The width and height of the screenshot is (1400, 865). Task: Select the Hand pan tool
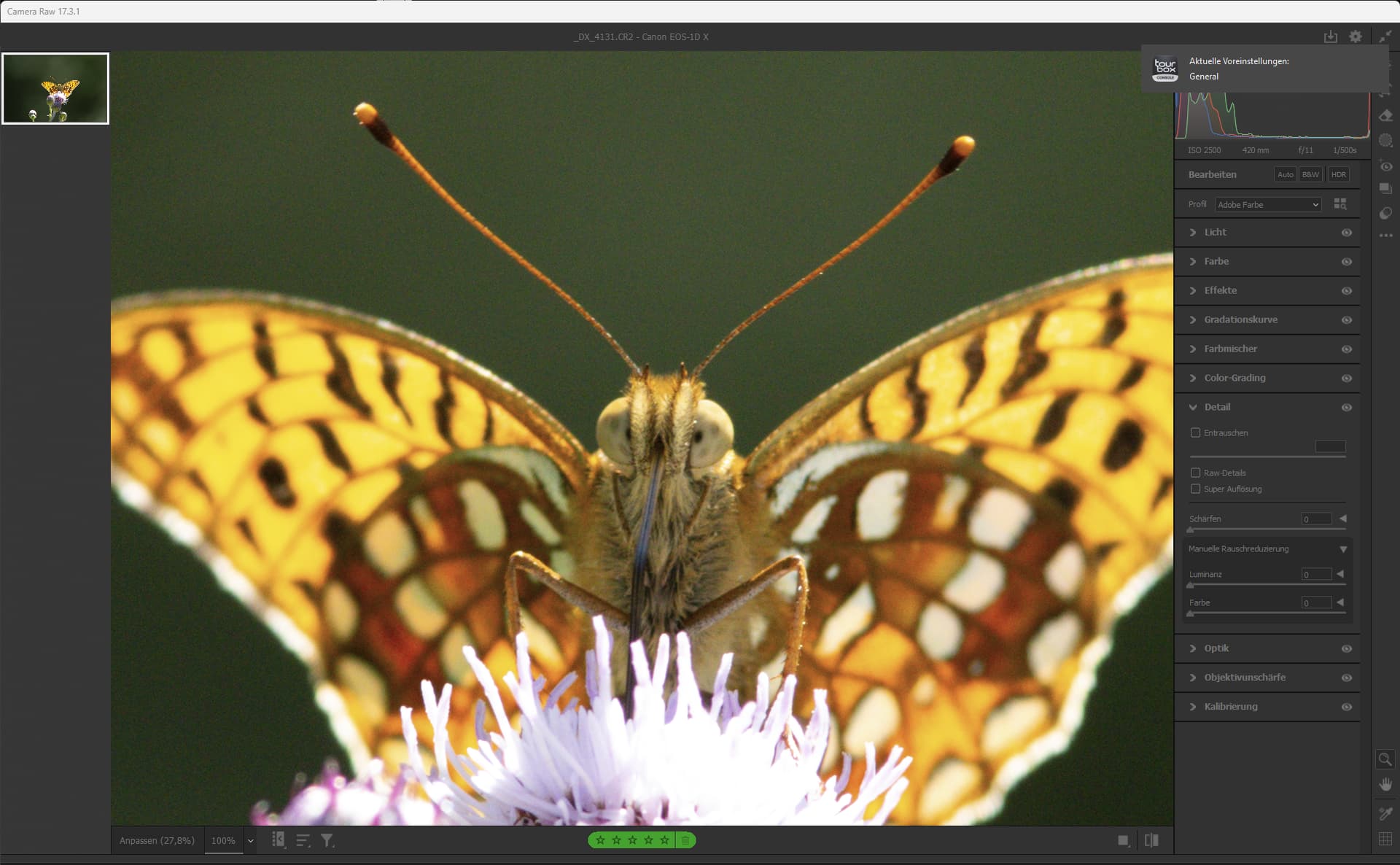[1385, 785]
